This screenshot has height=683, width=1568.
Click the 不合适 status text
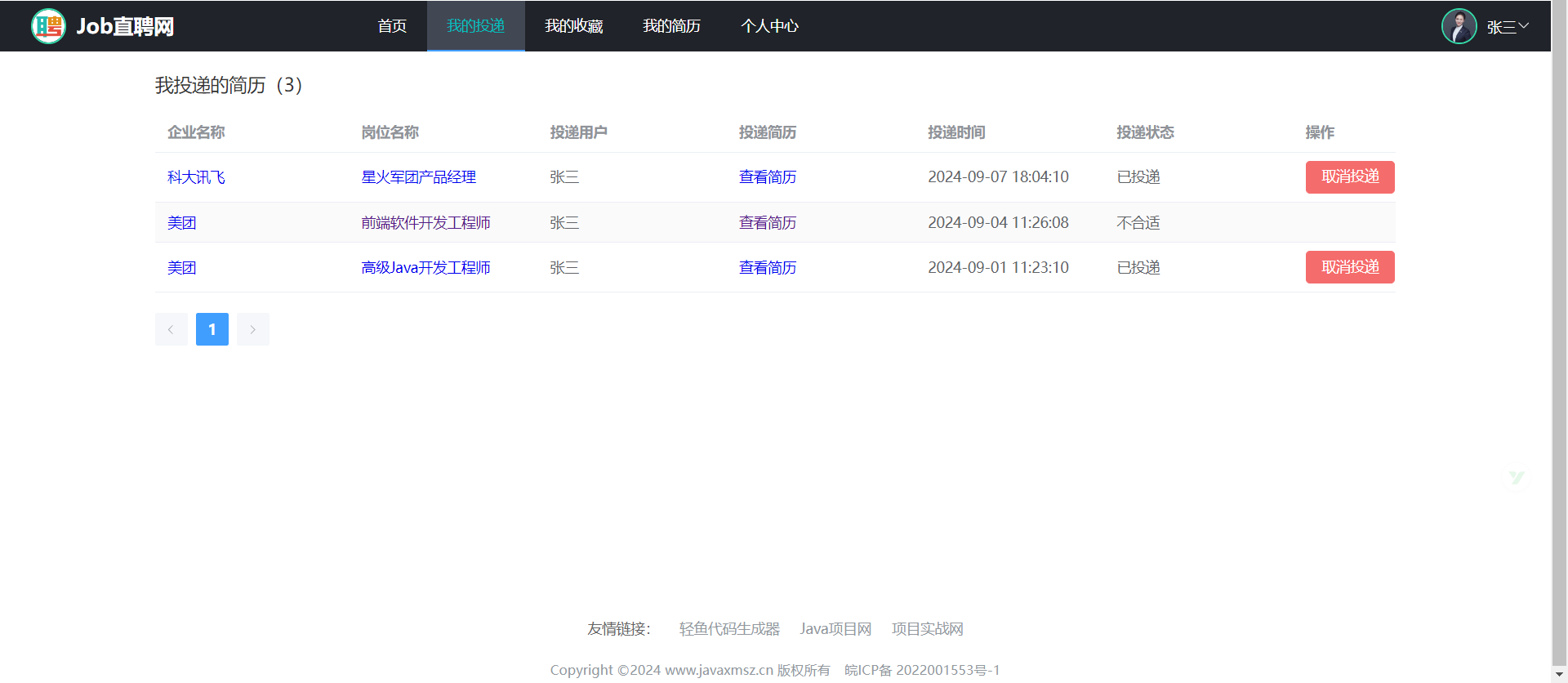(x=1138, y=223)
